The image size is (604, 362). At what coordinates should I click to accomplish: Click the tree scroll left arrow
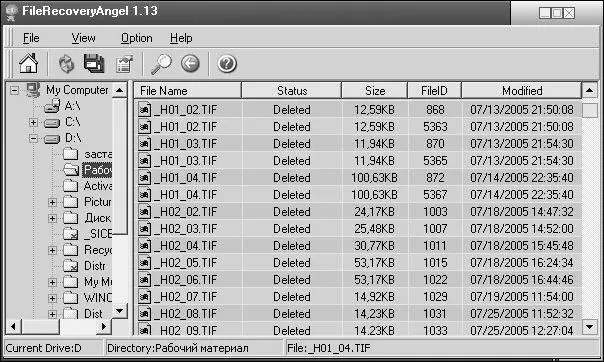pos(13,327)
